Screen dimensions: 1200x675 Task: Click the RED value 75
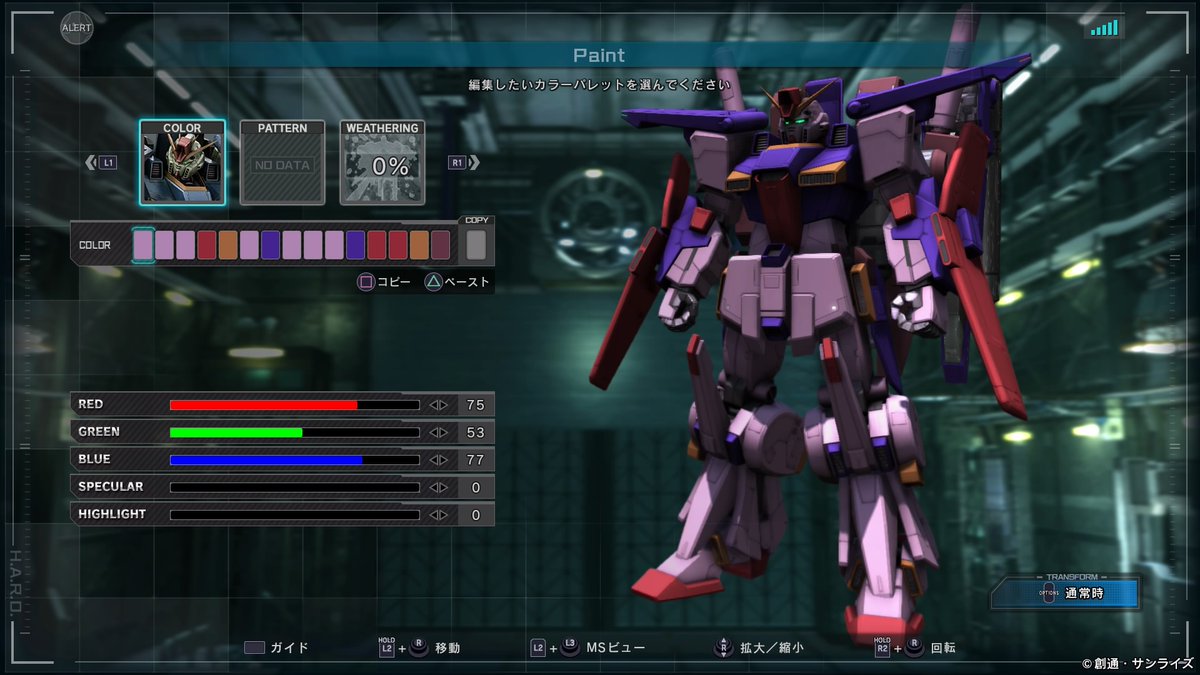tap(475, 405)
